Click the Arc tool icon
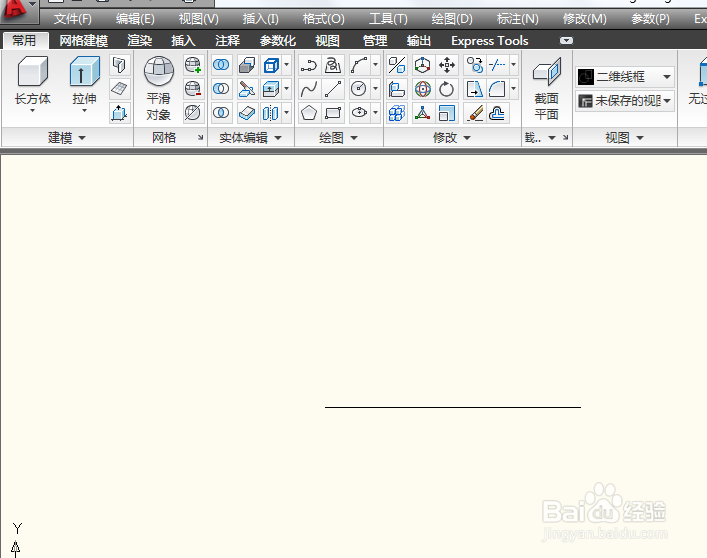This screenshot has width=707, height=558. click(x=359, y=65)
